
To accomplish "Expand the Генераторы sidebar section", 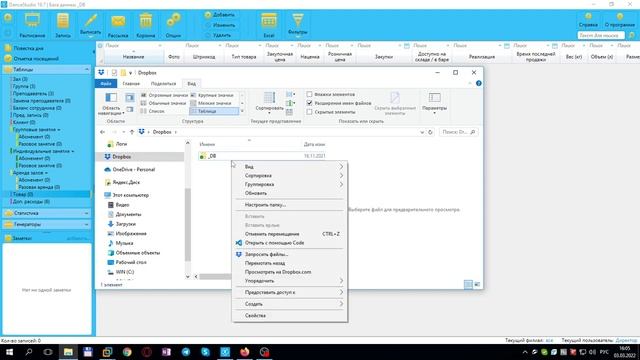I will click(x=87, y=224).
